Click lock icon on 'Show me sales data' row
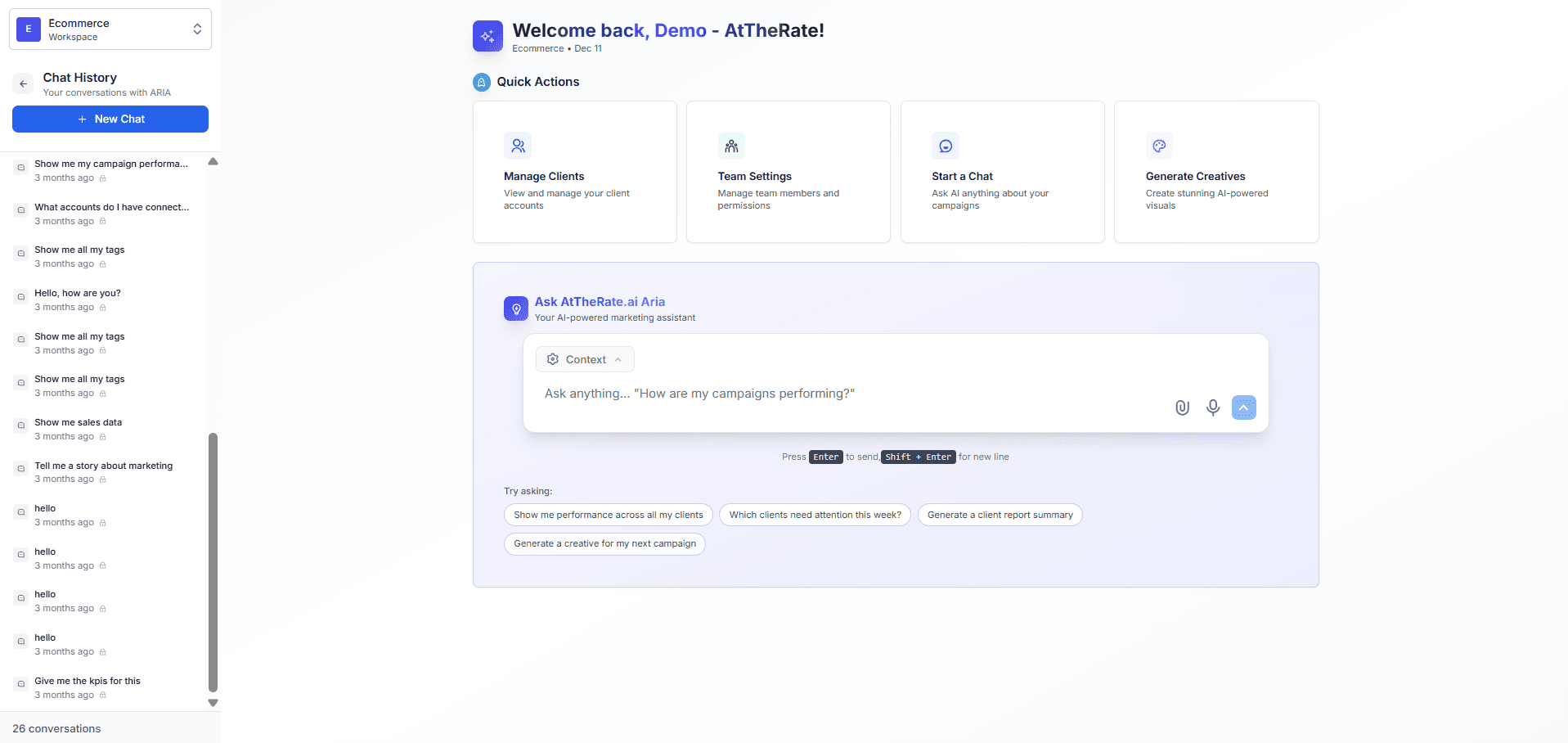Viewport: 1568px width, 743px height. (x=103, y=437)
